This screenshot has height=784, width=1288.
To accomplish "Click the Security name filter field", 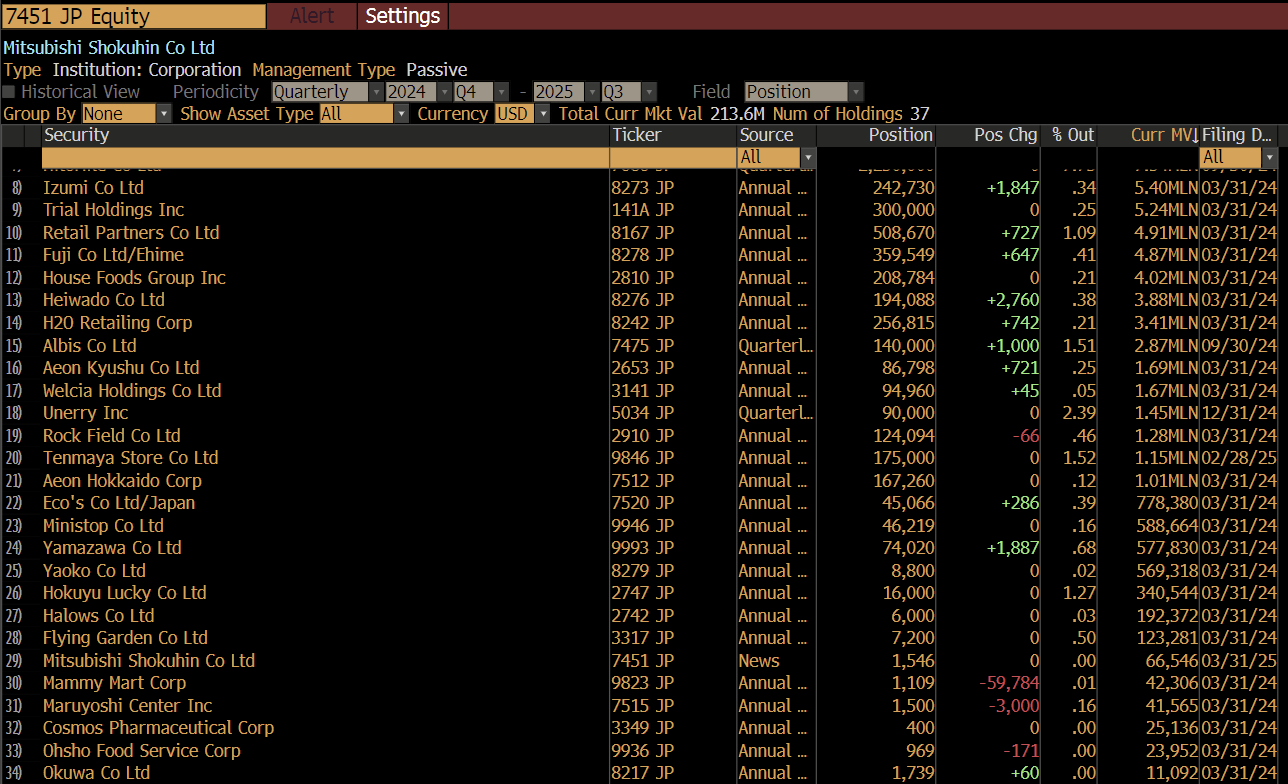I will click(x=325, y=157).
